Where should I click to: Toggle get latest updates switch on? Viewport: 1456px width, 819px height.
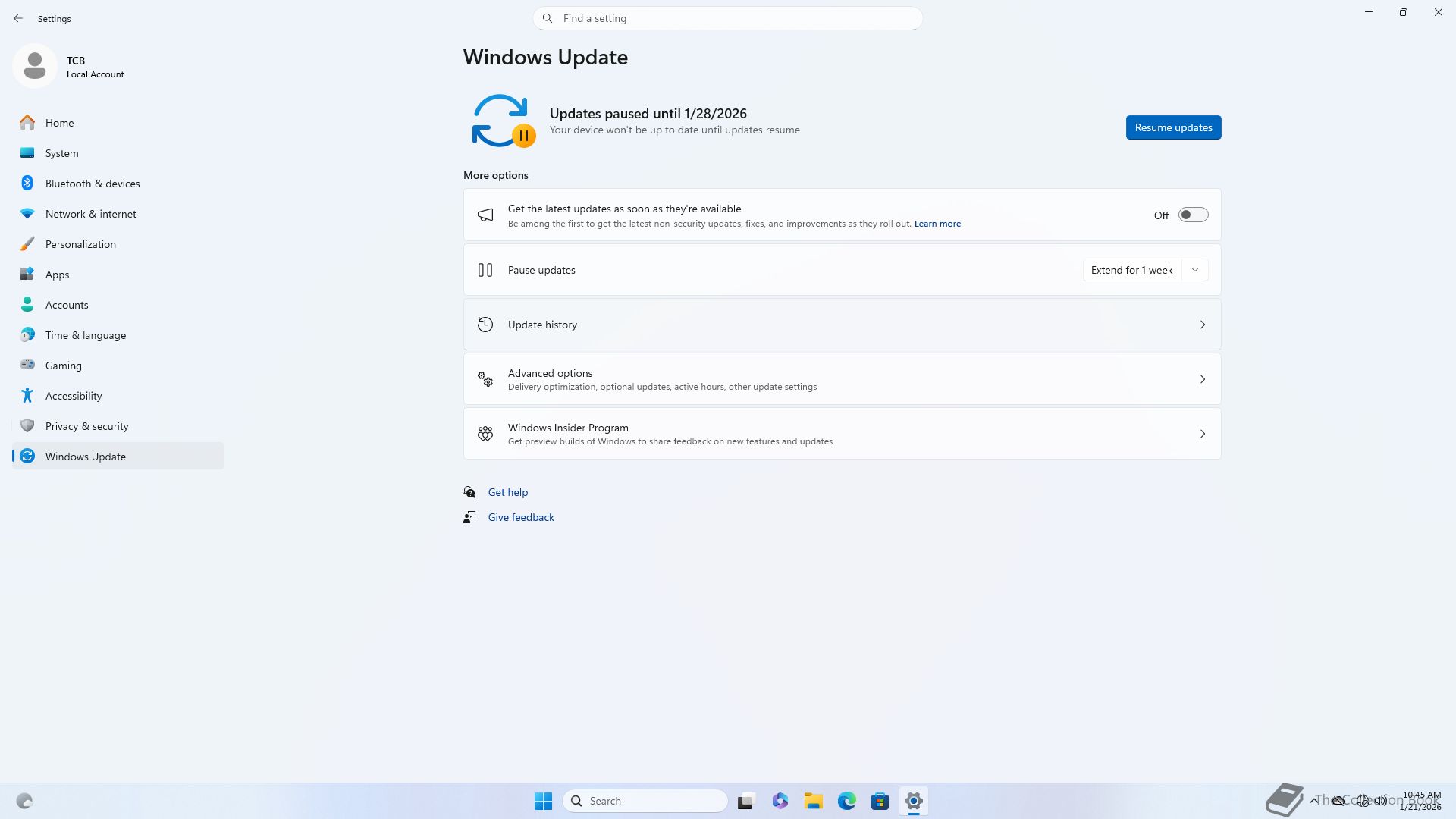[1193, 215]
